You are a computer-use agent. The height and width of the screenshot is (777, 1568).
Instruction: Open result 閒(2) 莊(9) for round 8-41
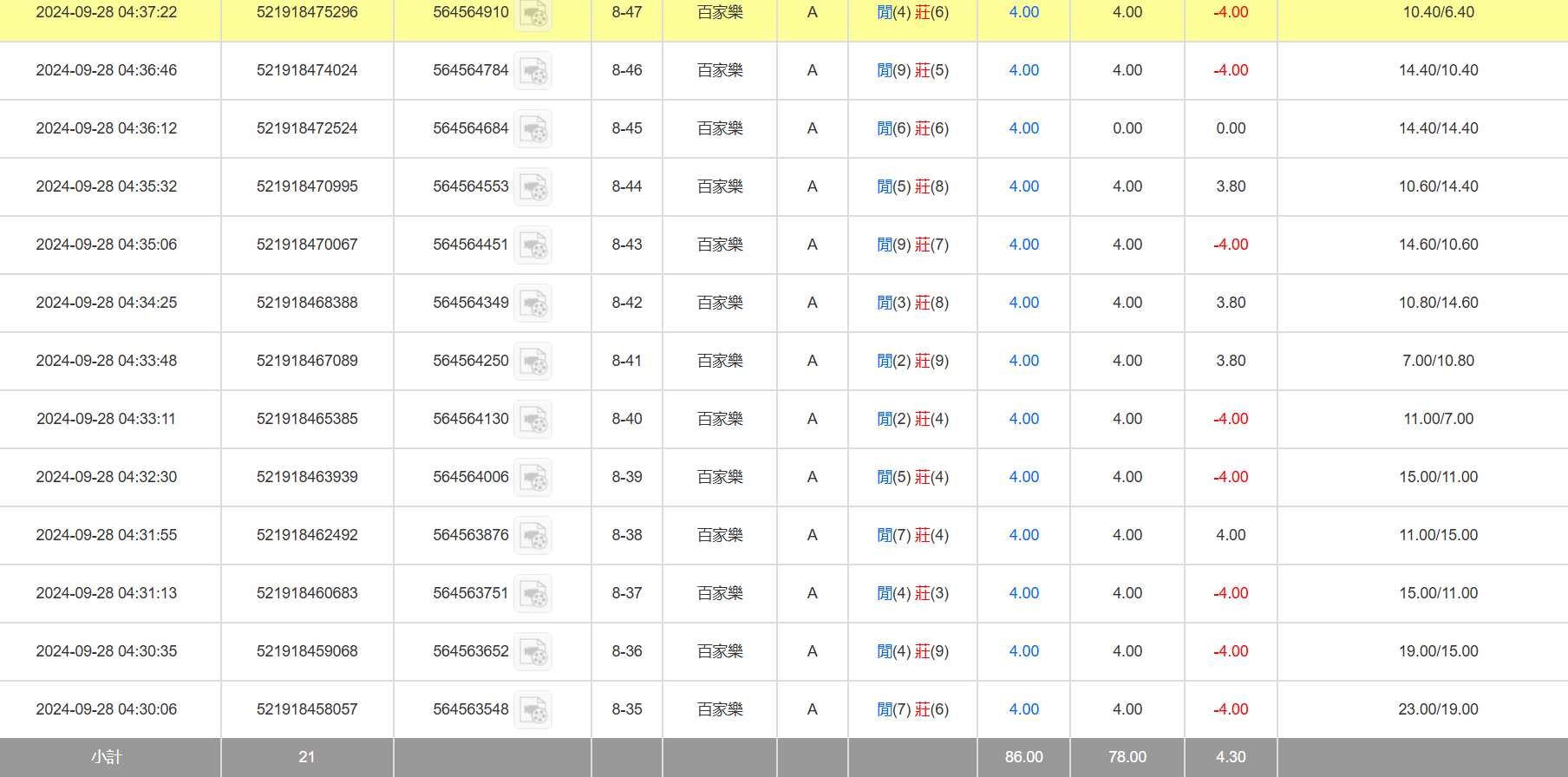912,361
